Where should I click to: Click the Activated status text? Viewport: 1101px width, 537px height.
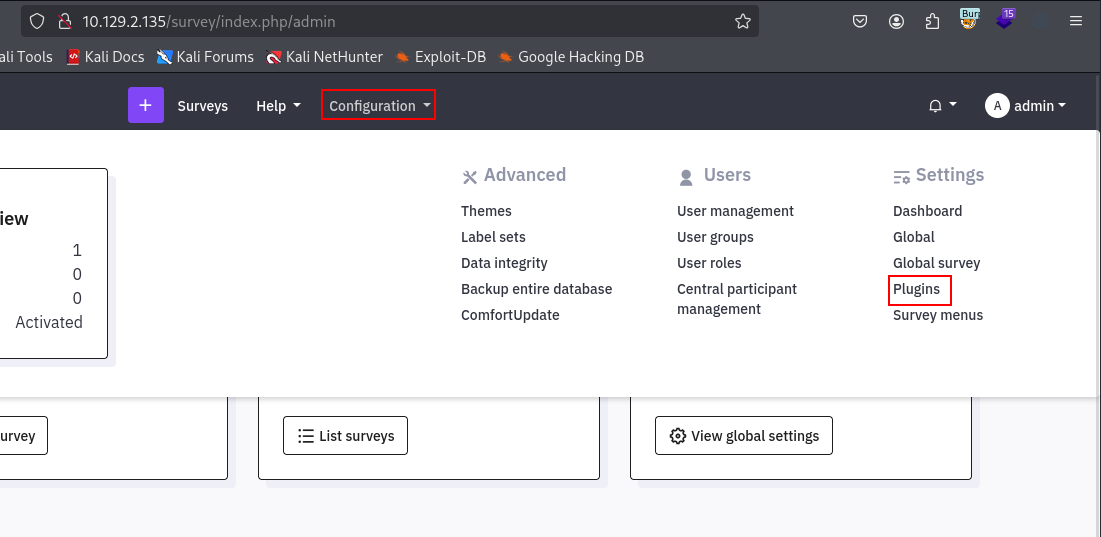coord(49,323)
